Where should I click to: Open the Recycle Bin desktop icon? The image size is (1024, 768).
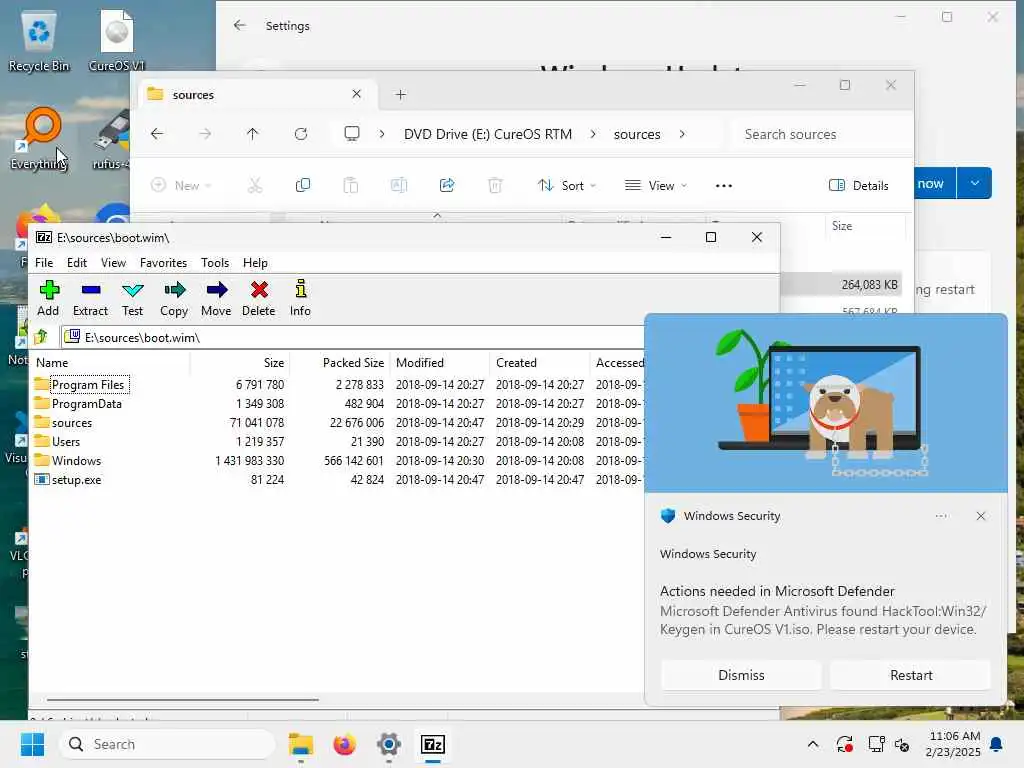pos(39,40)
